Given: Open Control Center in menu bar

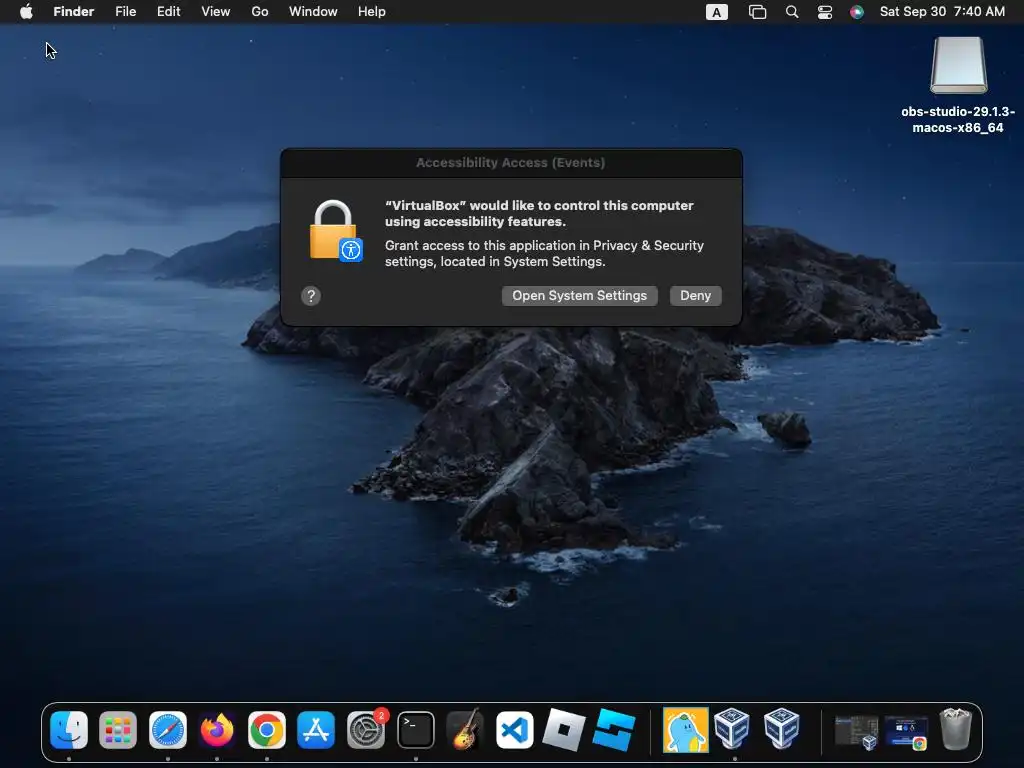Looking at the screenshot, I should pos(825,12).
